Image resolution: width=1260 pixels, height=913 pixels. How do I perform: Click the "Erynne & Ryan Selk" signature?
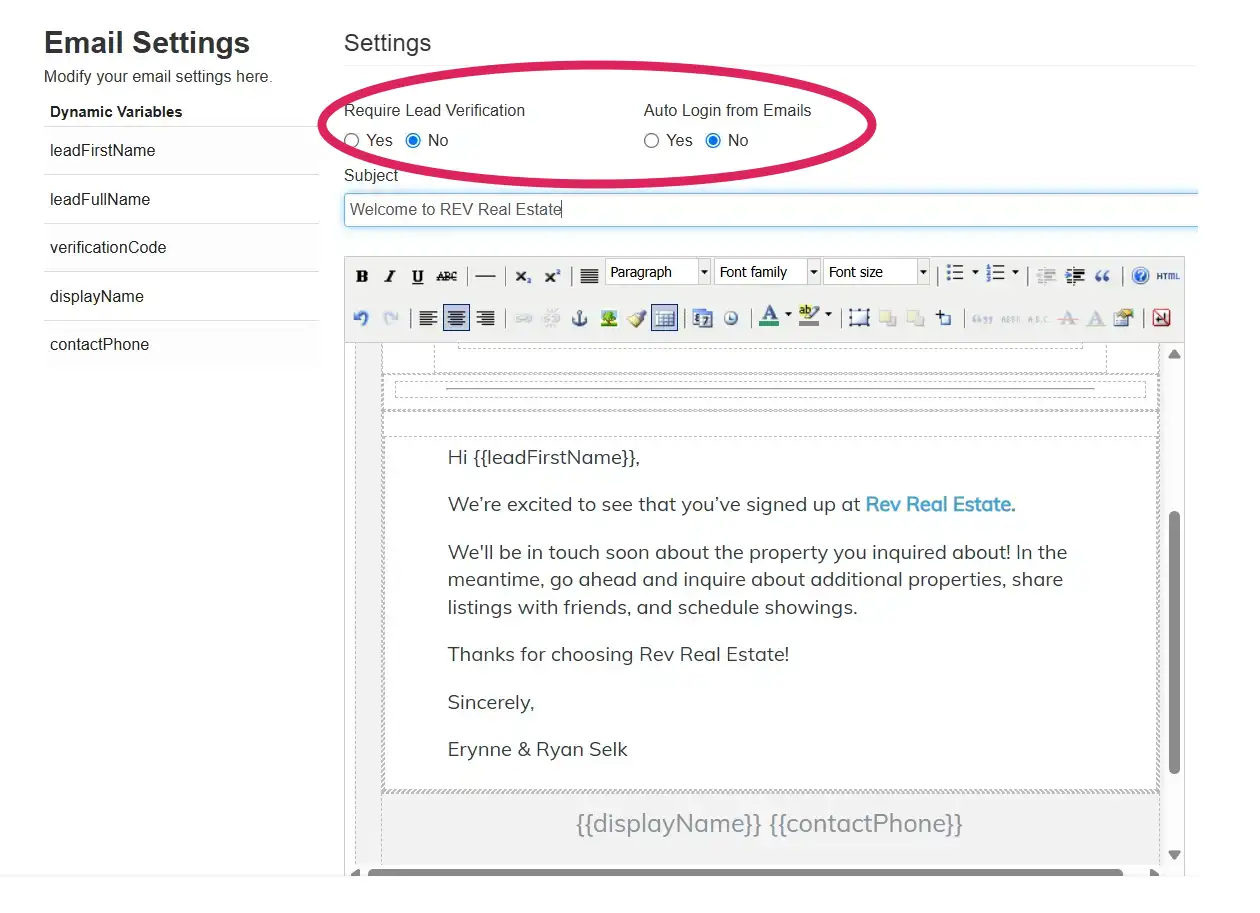(x=538, y=750)
